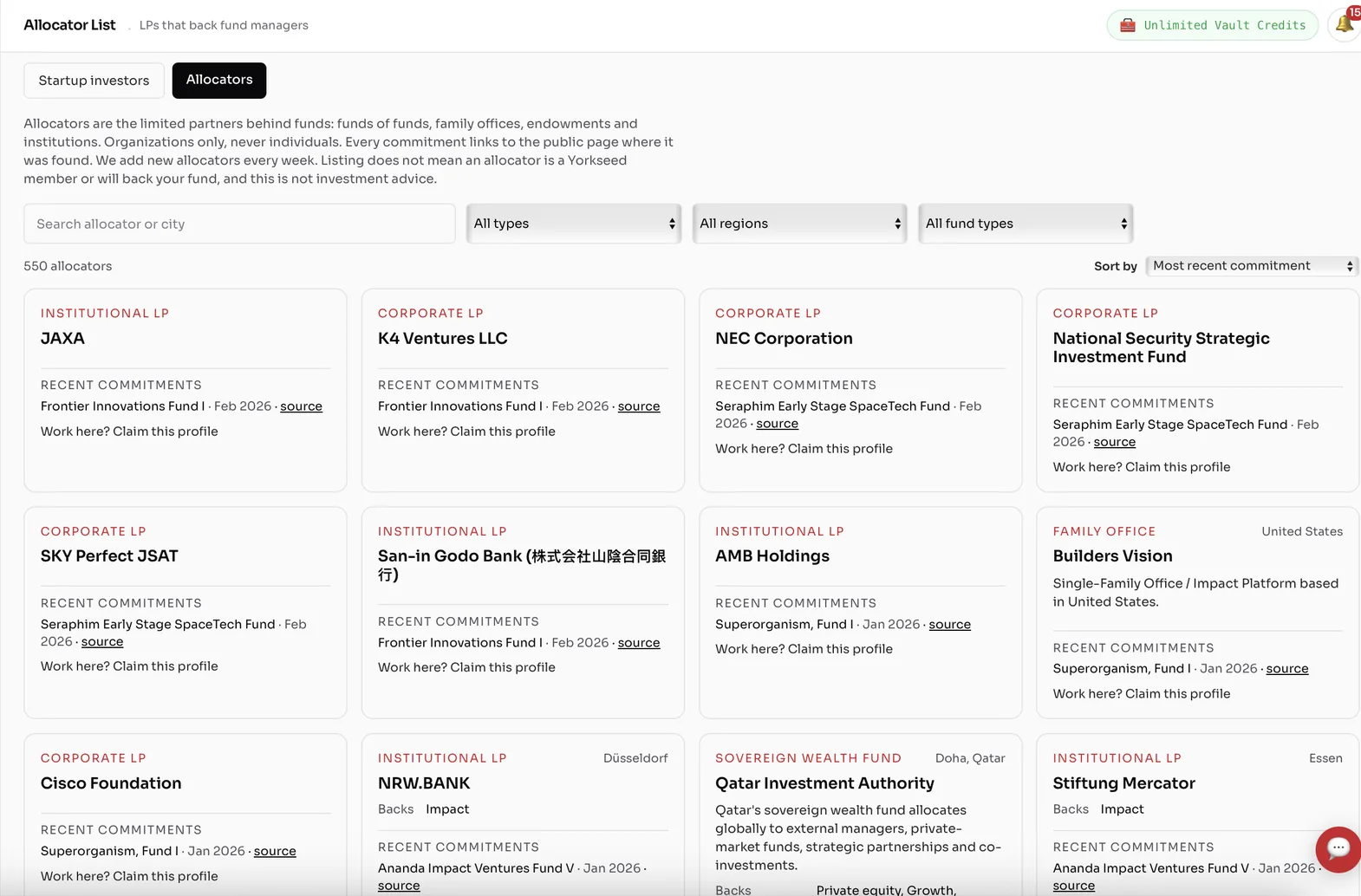Open the source link on K4 Ventures LLC card
Image resolution: width=1361 pixels, height=896 pixels.
pos(639,406)
